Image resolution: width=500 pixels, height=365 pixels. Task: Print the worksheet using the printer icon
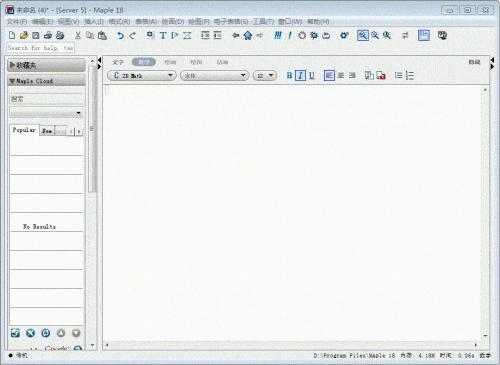click(48, 35)
